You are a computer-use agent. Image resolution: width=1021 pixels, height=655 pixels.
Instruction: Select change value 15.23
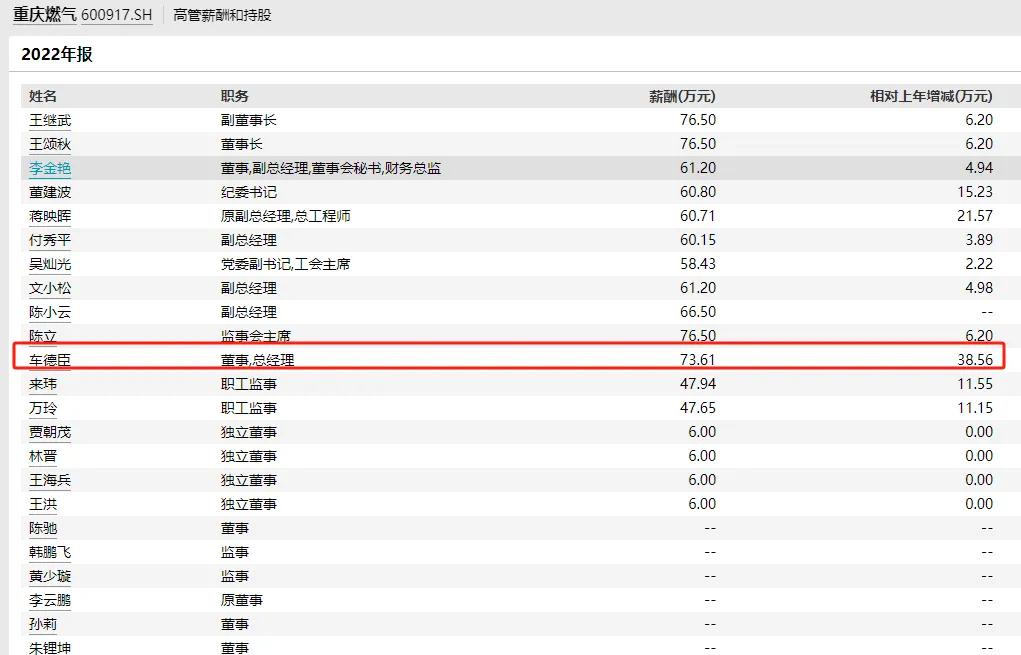pos(975,193)
